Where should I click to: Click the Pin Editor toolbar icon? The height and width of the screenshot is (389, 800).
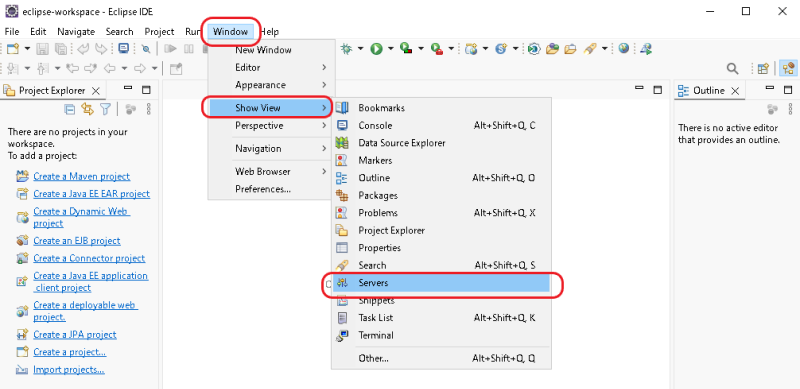coord(176,68)
